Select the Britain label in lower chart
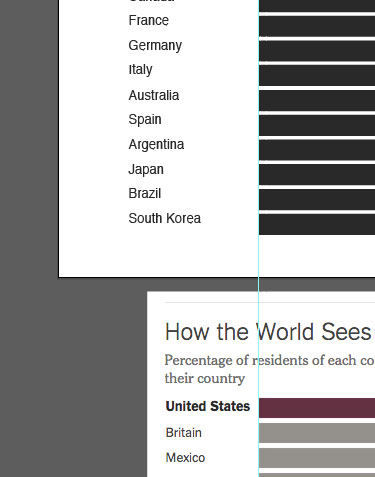375x477 pixels. pyautogui.click(x=184, y=433)
